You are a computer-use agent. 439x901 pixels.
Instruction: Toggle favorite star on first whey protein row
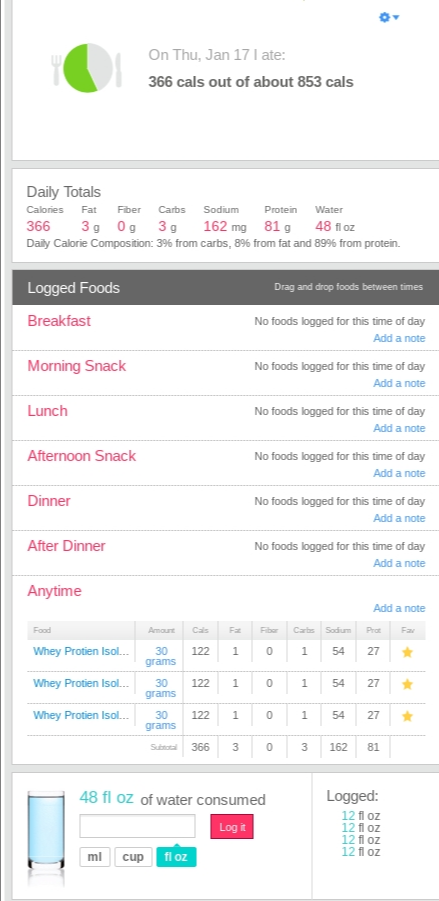click(x=407, y=652)
